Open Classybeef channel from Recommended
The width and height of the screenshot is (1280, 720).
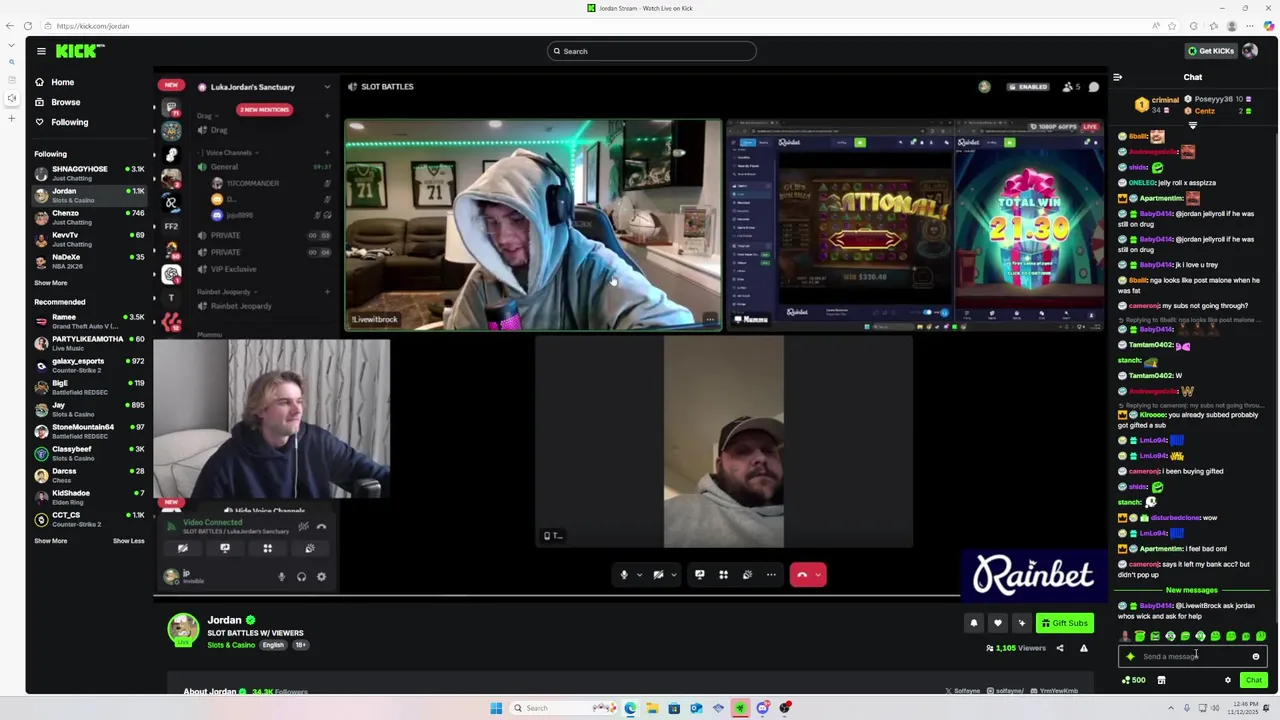point(89,453)
